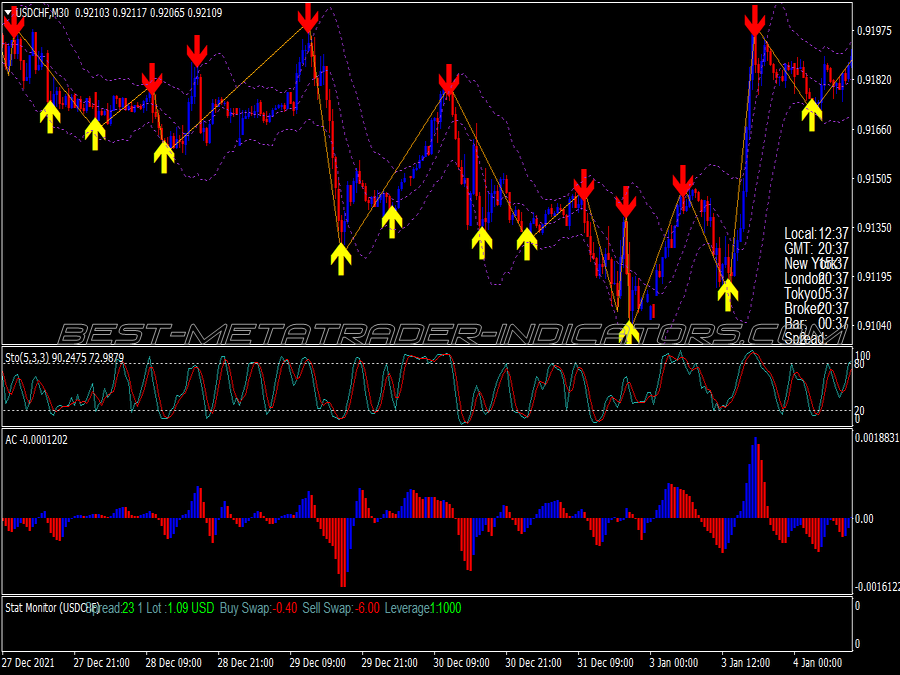Click the Tokyo 05:37 clock line

click(x=816, y=293)
